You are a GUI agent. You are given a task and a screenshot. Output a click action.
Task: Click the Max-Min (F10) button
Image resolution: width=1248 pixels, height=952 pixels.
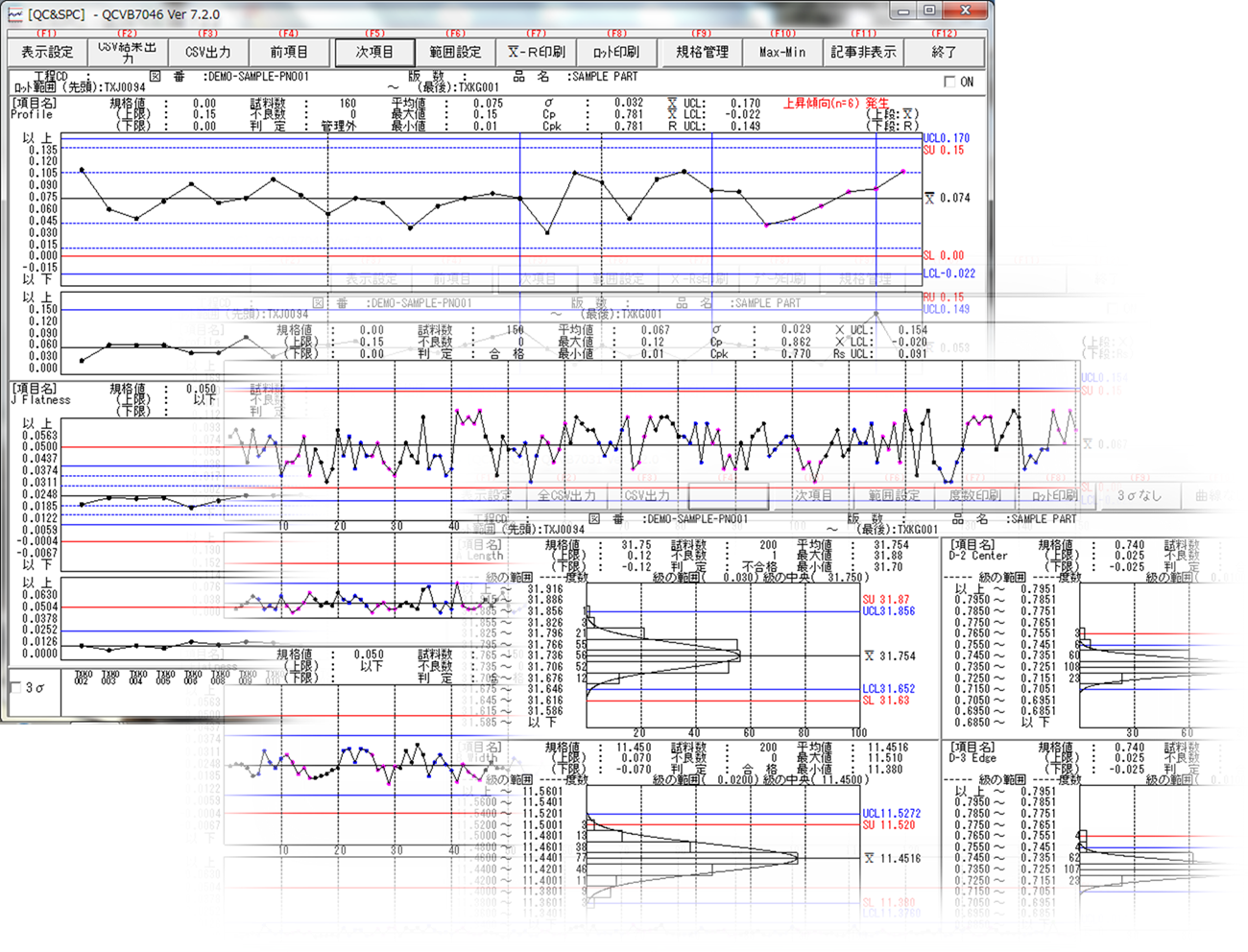(x=782, y=53)
